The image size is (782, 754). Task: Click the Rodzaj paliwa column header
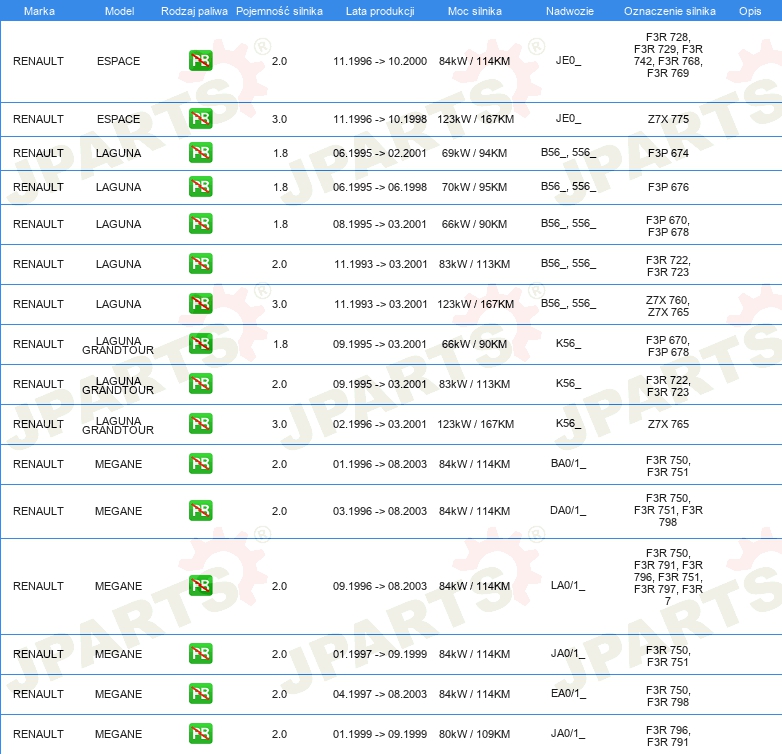[x=193, y=10]
